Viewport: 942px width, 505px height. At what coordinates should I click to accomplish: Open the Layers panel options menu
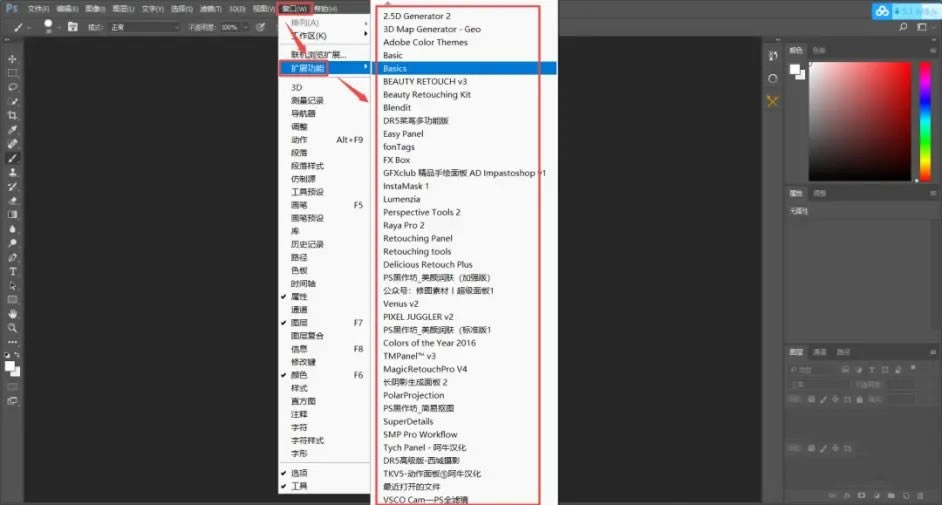click(x=932, y=352)
